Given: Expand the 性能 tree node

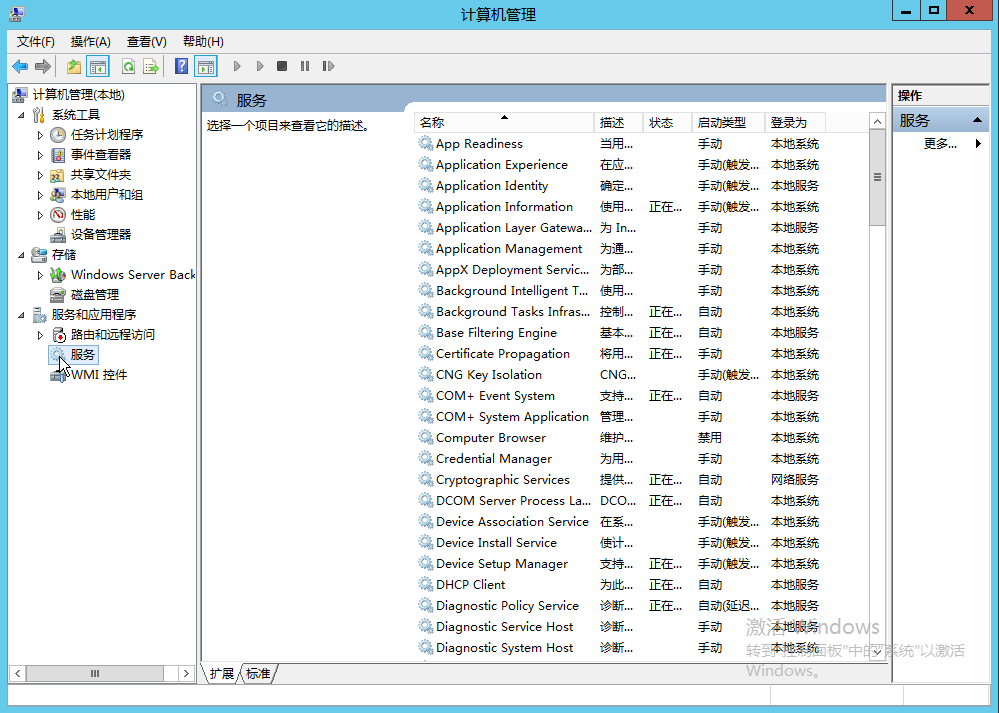Looking at the screenshot, I should (x=40, y=215).
